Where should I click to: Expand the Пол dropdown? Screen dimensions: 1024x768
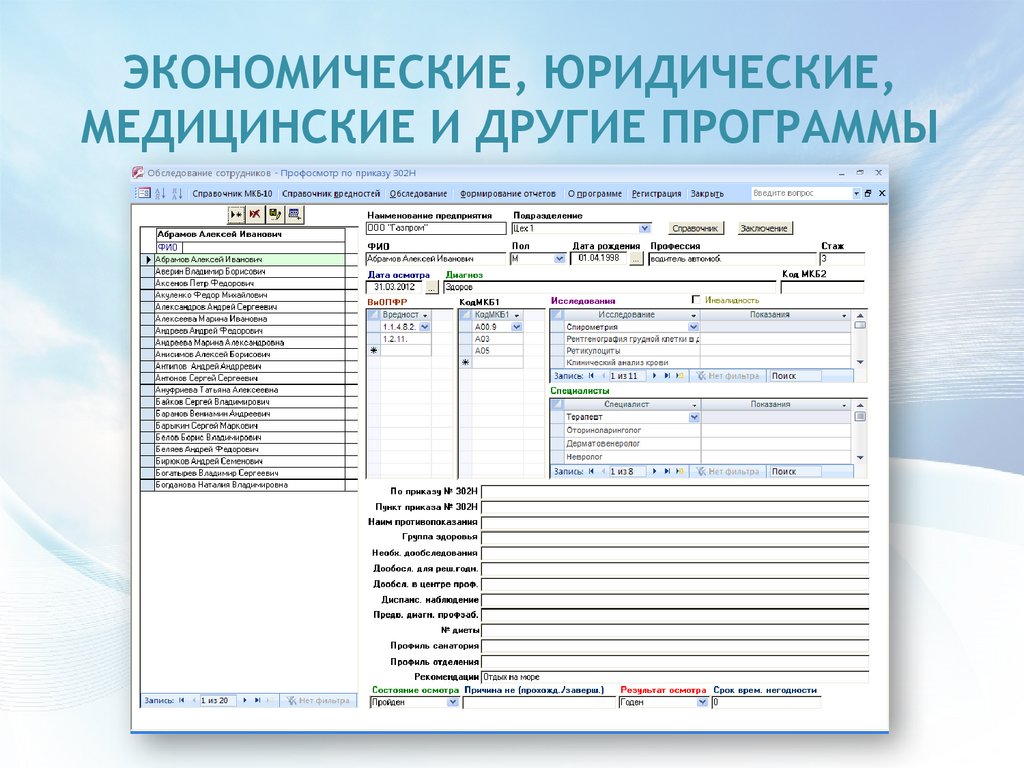pos(559,259)
